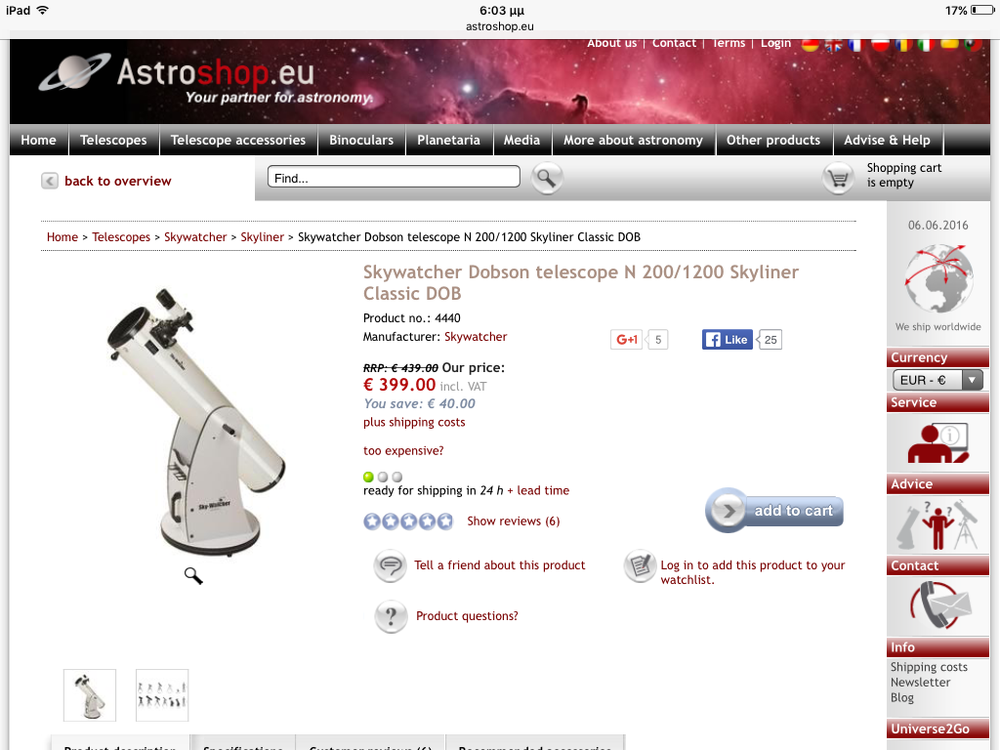This screenshot has height=750, width=1000.
Task: Click the Advice telescope figures icon
Action: [x=938, y=525]
